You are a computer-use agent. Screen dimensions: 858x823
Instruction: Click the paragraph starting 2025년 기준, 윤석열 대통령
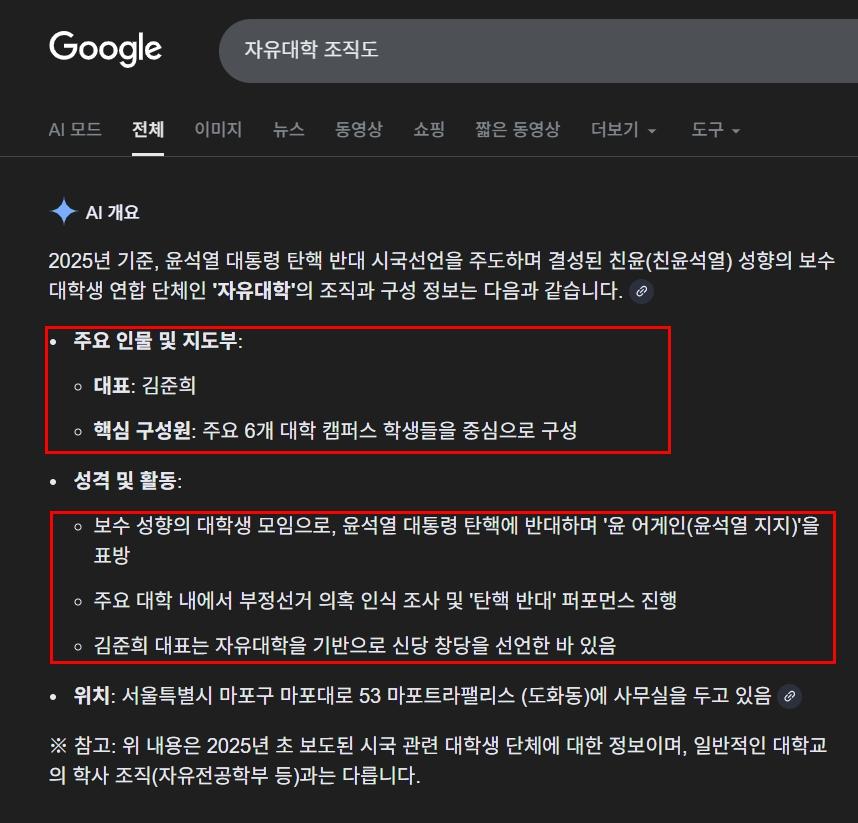(x=442, y=275)
